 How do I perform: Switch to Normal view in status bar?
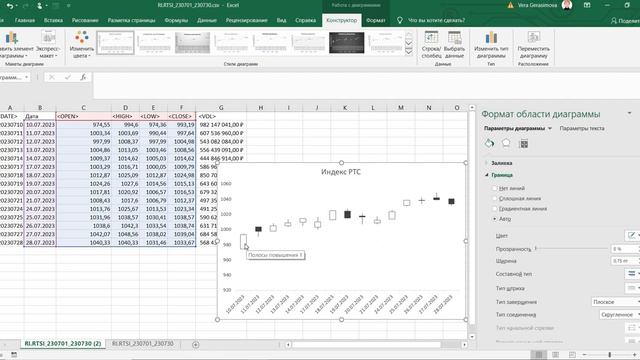(539, 355)
